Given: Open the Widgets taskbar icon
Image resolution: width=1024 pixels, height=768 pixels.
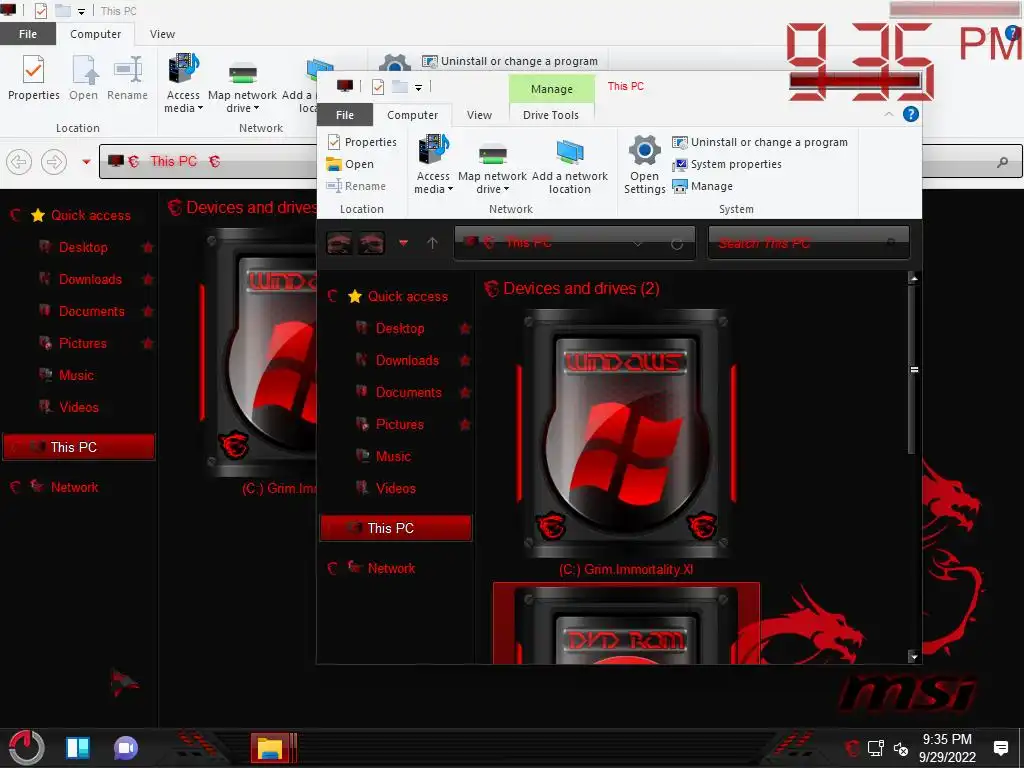Looking at the screenshot, I should click(x=78, y=748).
